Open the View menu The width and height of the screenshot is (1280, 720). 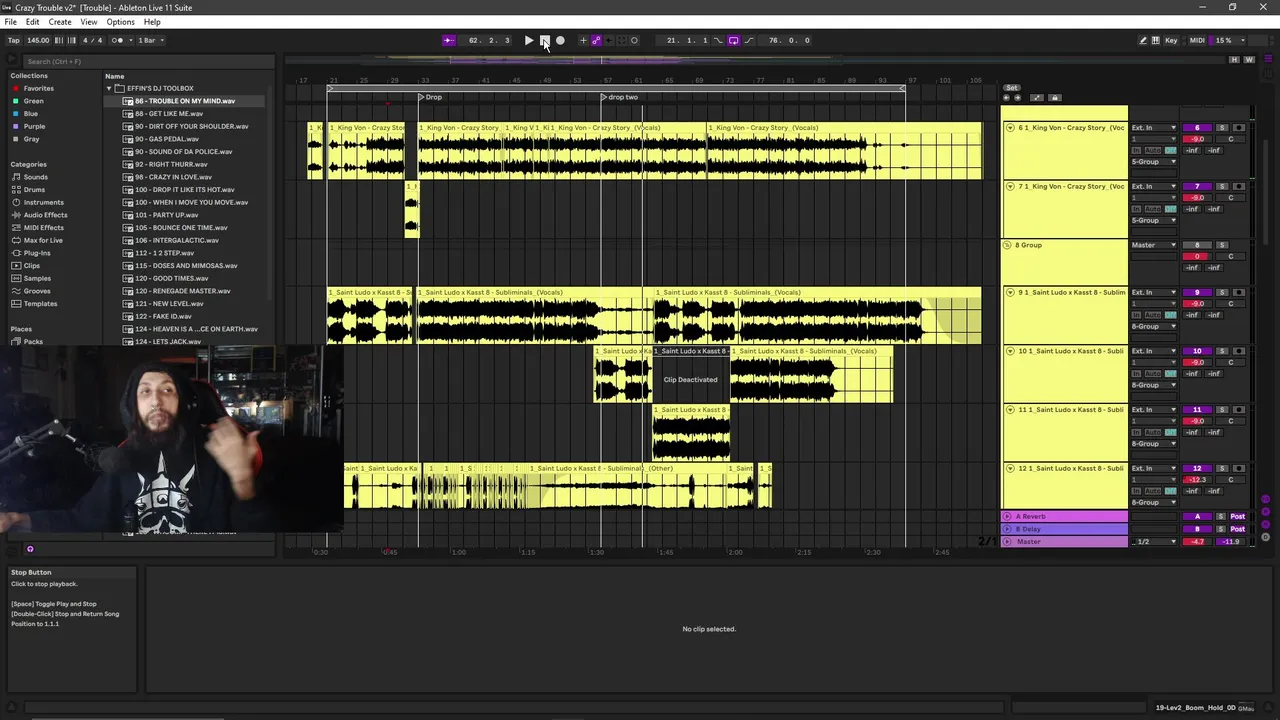(89, 22)
